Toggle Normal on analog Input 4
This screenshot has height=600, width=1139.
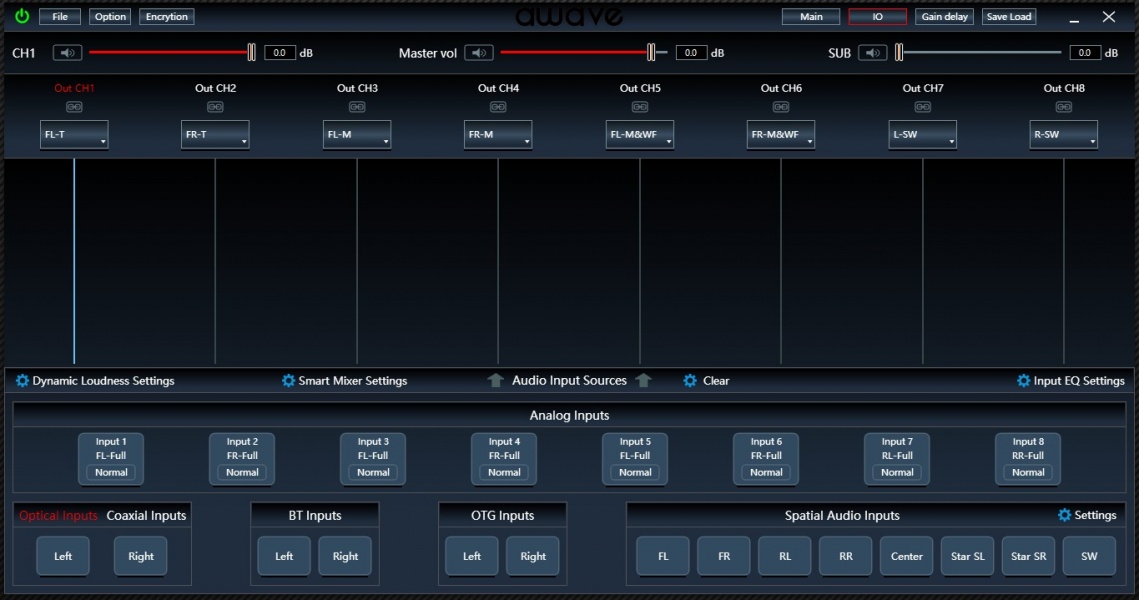point(504,472)
